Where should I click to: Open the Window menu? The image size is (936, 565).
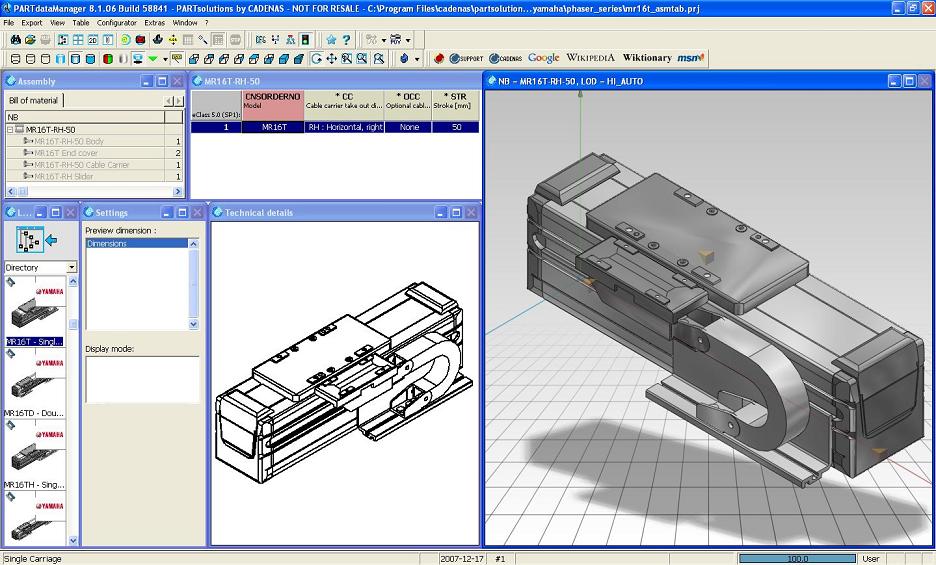tap(185, 23)
